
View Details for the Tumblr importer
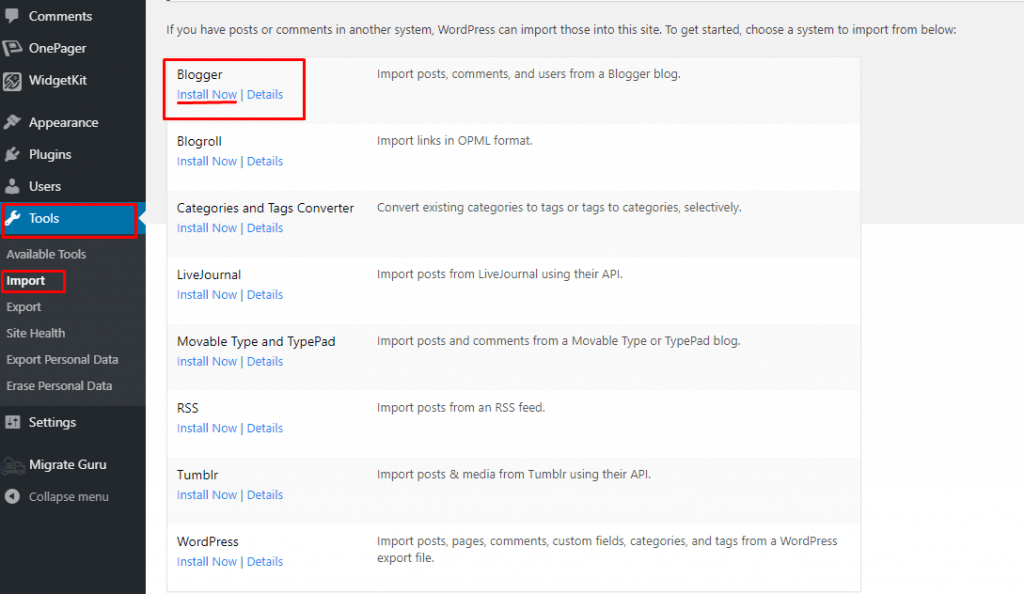pyautogui.click(x=264, y=495)
